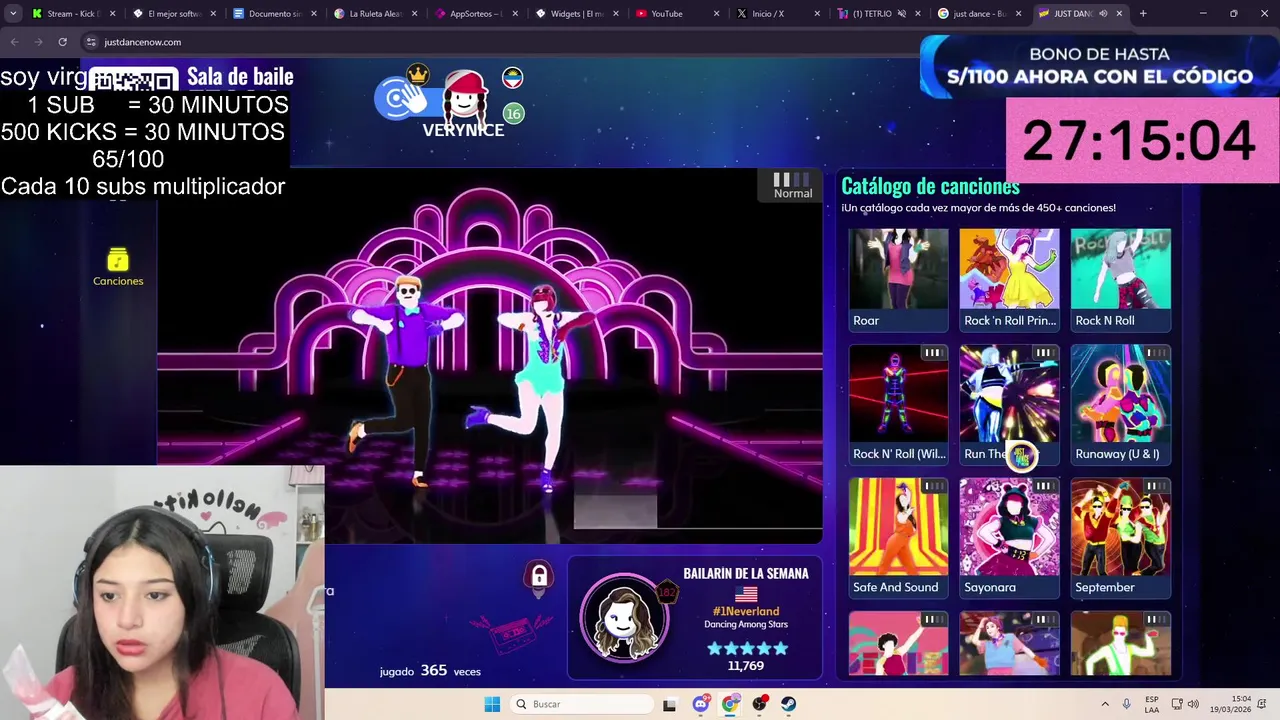Screen dimensions: 1280x720
Task: Open OBS Studio from the taskbar
Action: (x=760, y=704)
